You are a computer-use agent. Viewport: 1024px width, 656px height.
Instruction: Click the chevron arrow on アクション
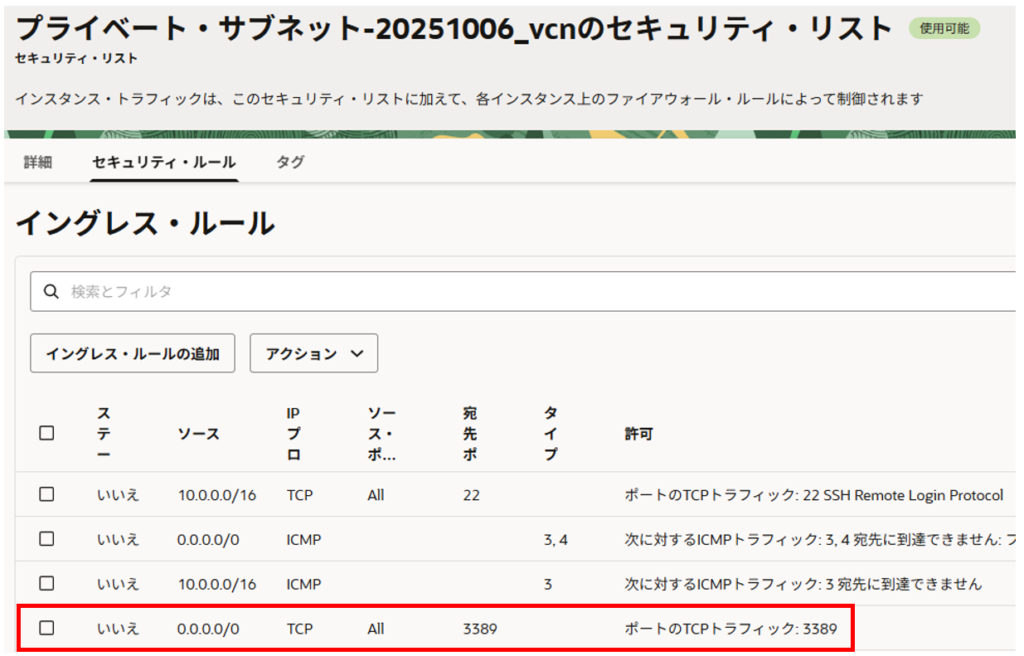click(357, 353)
